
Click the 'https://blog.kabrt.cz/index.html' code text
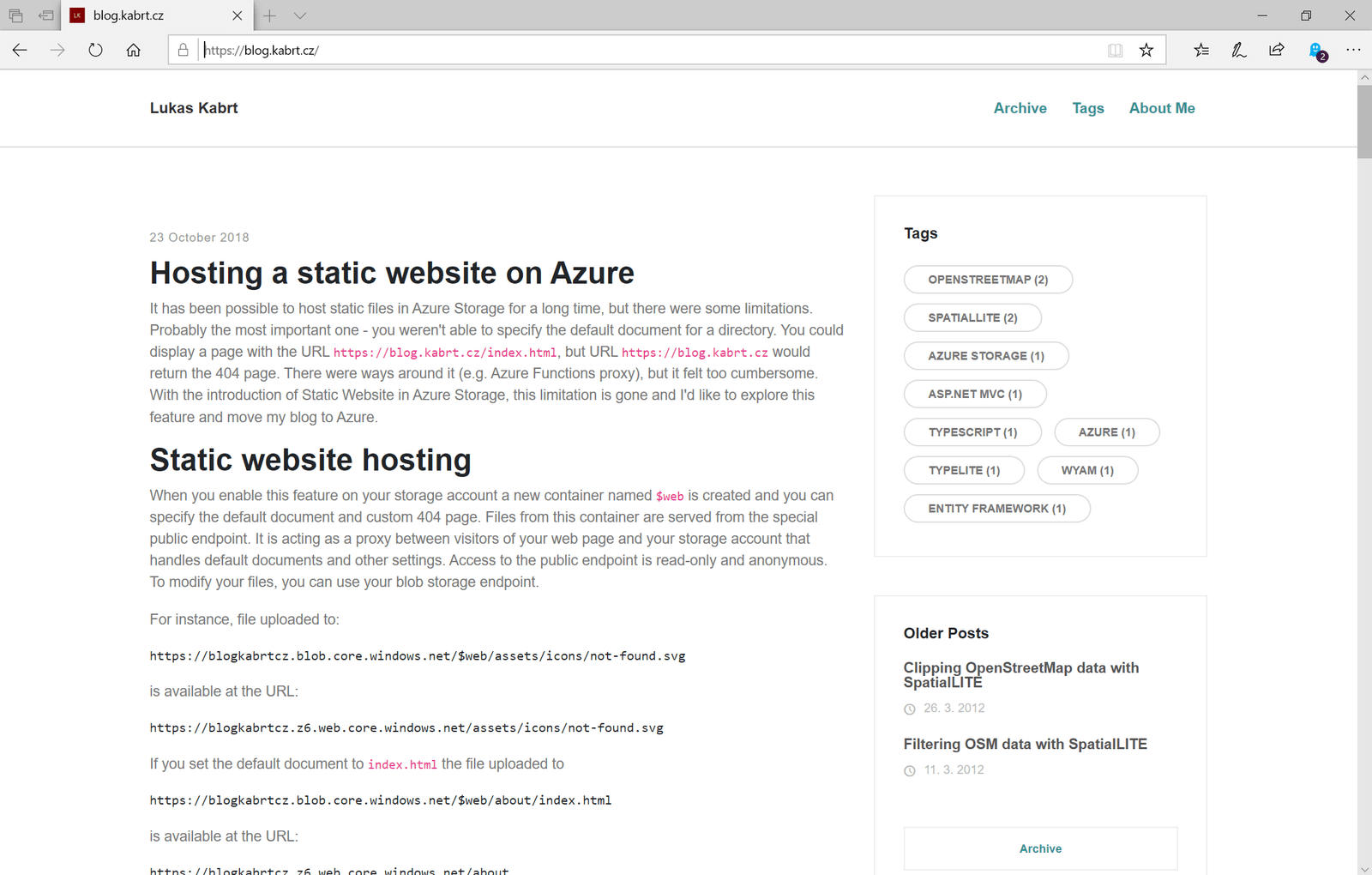click(x=445, y=353)
